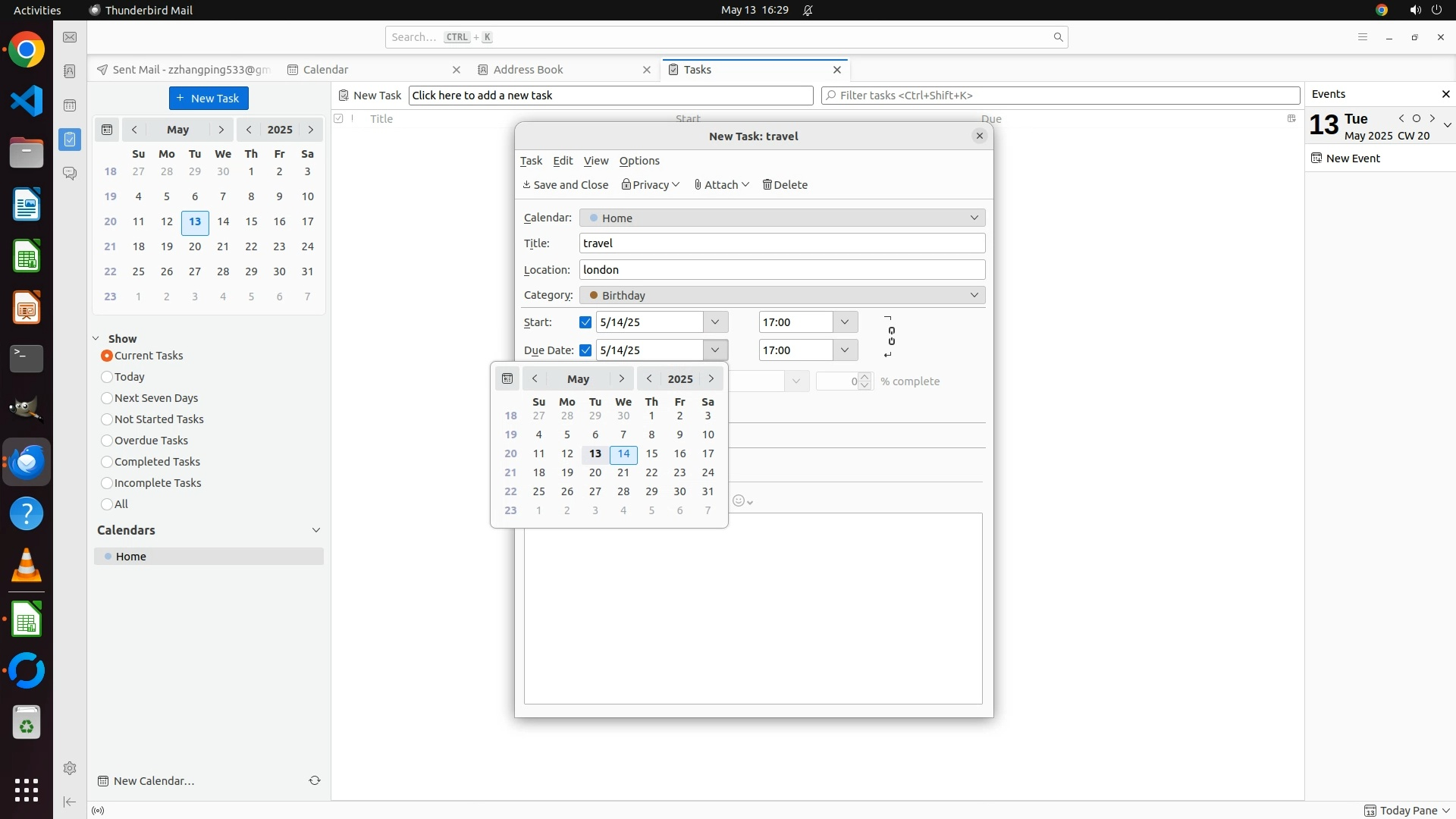Click the Attach paperclip toolbar button
Screen dimensions: 1456x819
click(x=721, y=185)
